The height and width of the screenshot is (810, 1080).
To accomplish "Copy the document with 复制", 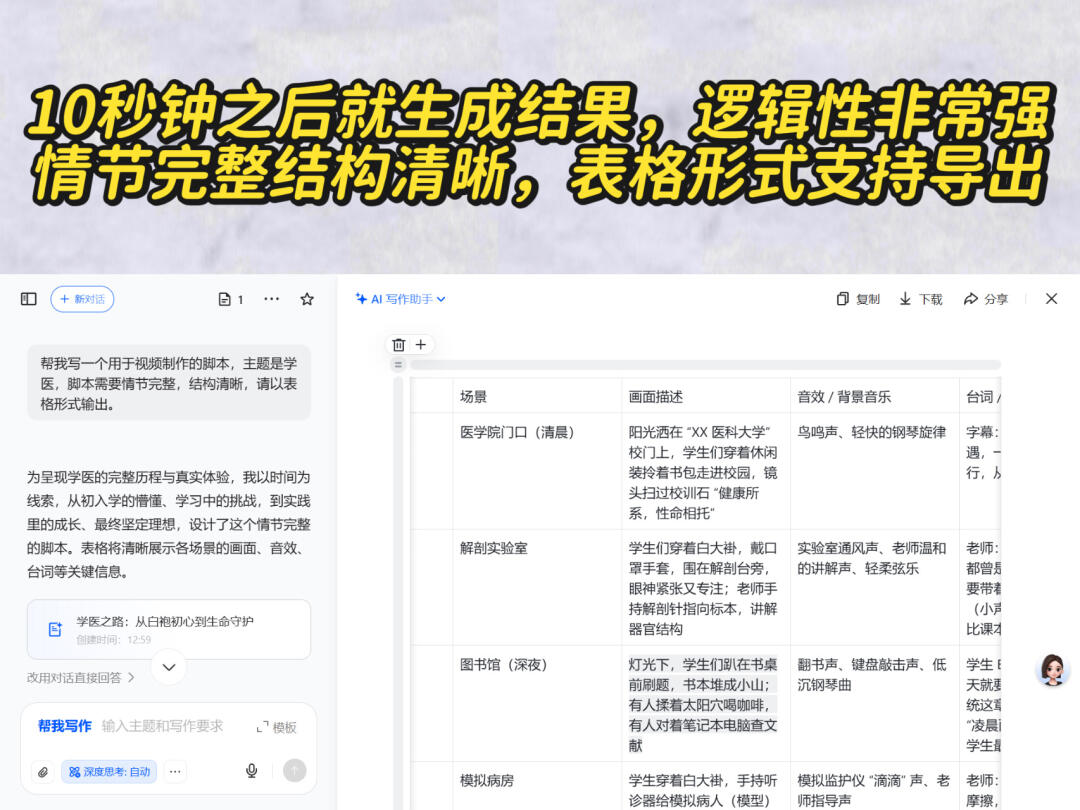I will pos(858,299).
